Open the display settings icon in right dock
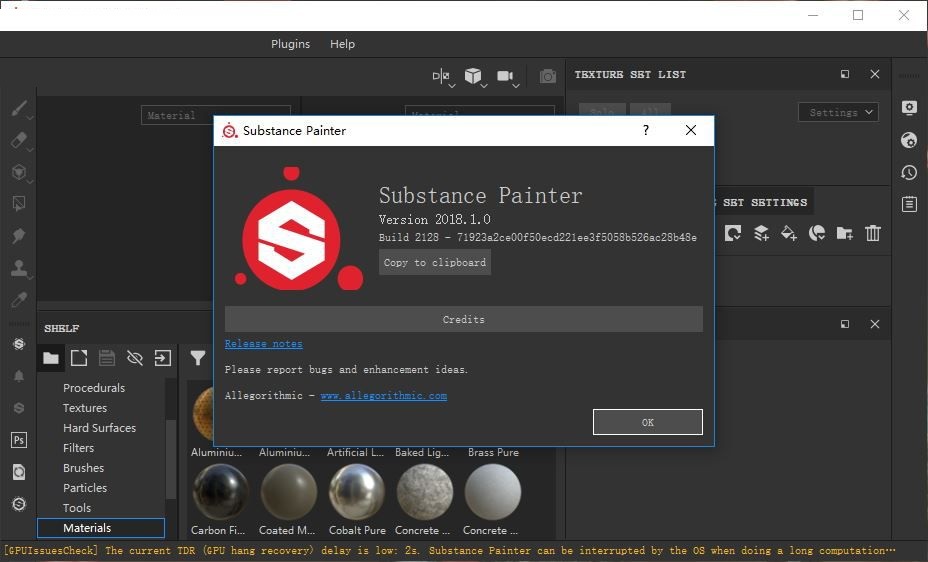 pyautogui.click(x=909, y=108)
